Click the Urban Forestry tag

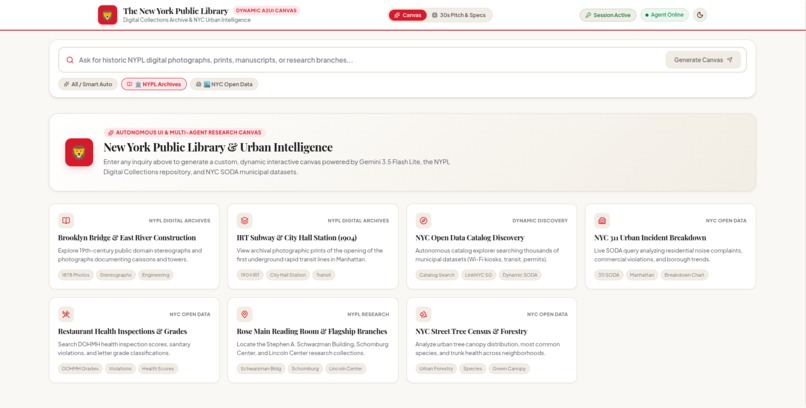[x=436, y=368]
